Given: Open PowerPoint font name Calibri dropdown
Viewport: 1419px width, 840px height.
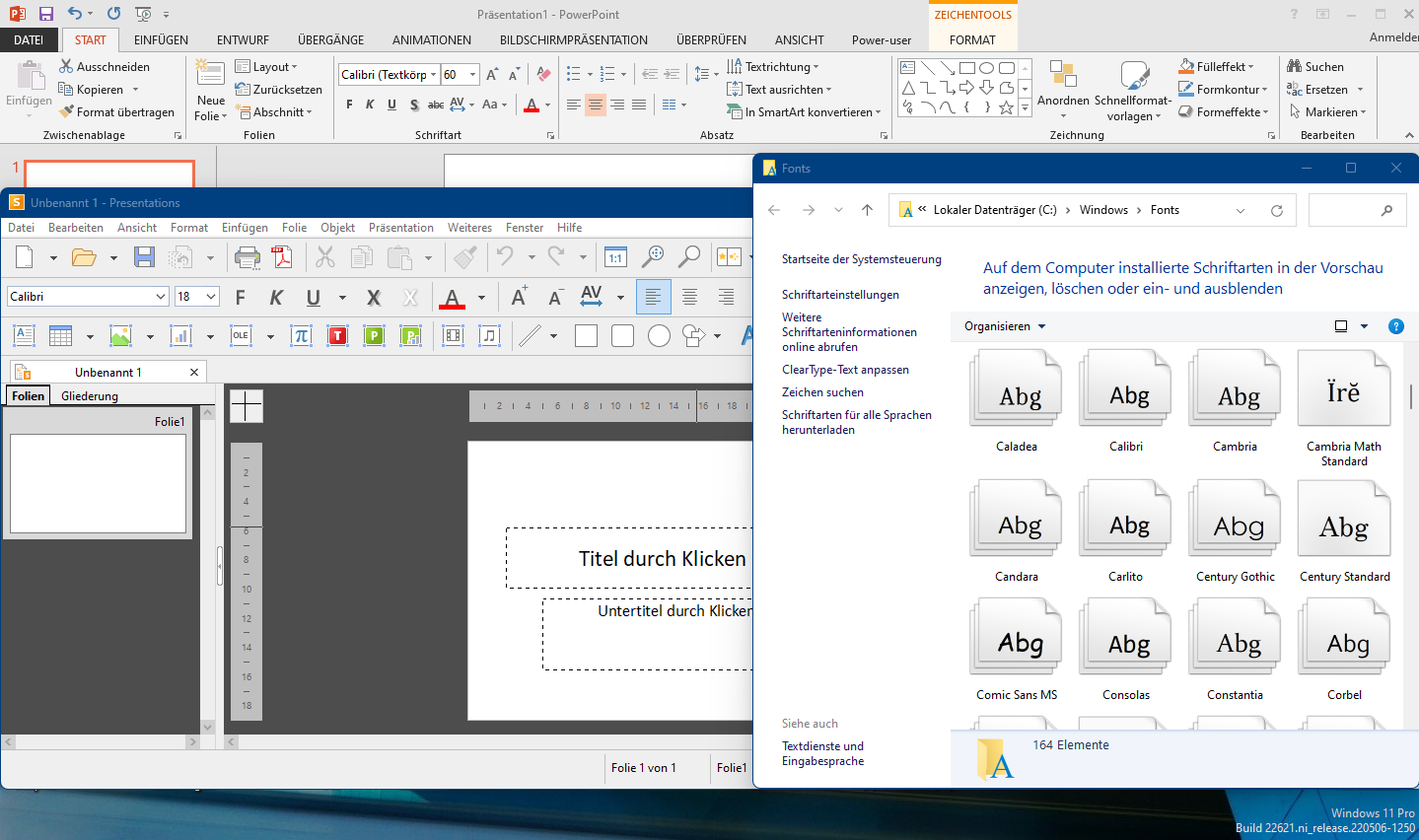Looking at the screenshot, I should tap(433, 75).
